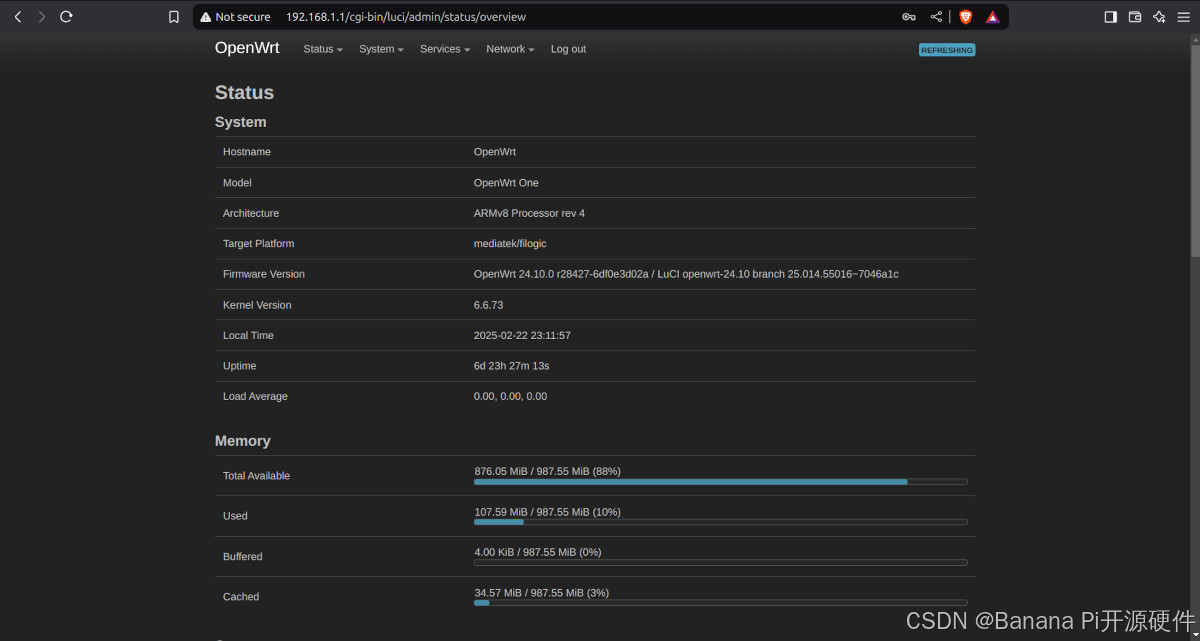The image size is (1200, 641).
Task: Click the page vertical scrollbar
Action: (x=1194, y=150)
